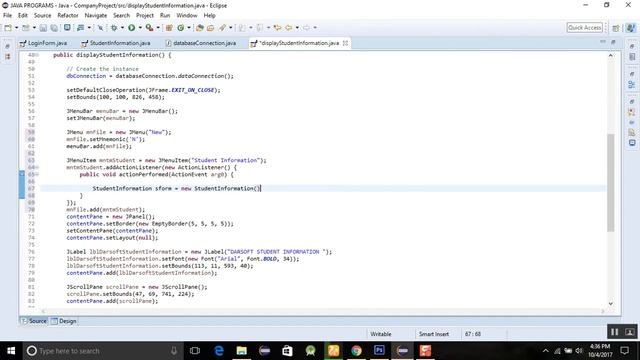Open the Project menu

pos(144,15)
